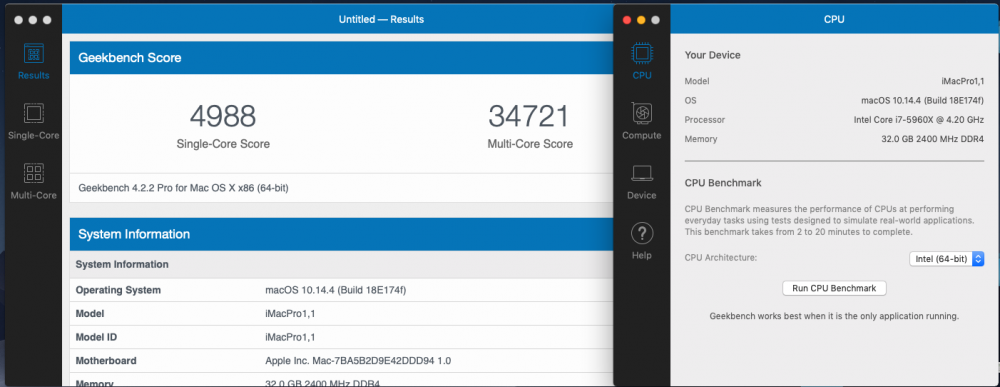Click the CPU Benchmark heading
The width and height of the screenshot is (1000, 387).
(x=723, y=183)
